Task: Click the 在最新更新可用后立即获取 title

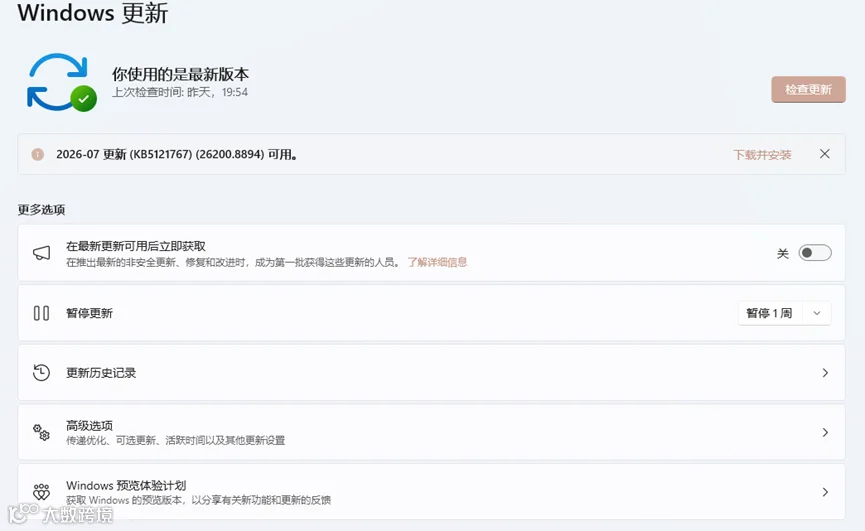Action: (x=136, y=246)
